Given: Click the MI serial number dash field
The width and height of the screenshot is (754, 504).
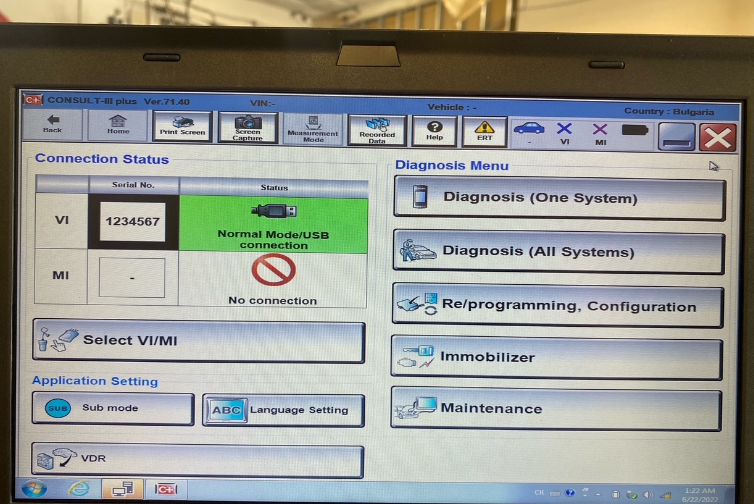Looking at the screenshot, I should coord(132,277).
